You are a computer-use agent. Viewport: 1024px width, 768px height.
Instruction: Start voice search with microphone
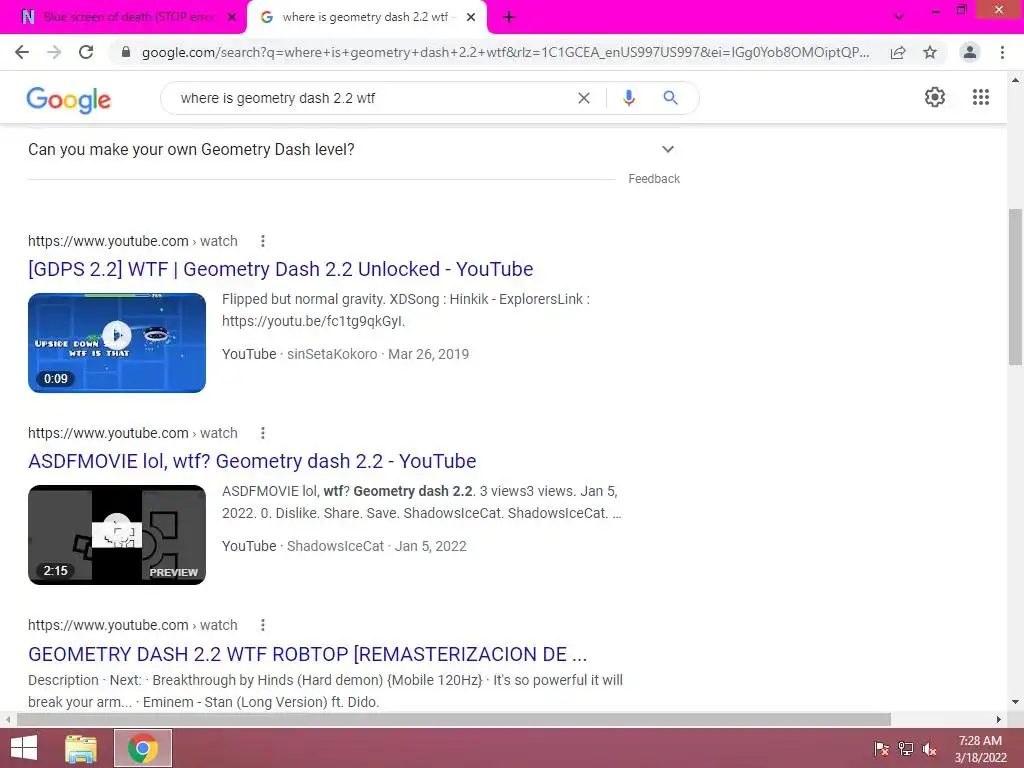[x=629, y=98]
